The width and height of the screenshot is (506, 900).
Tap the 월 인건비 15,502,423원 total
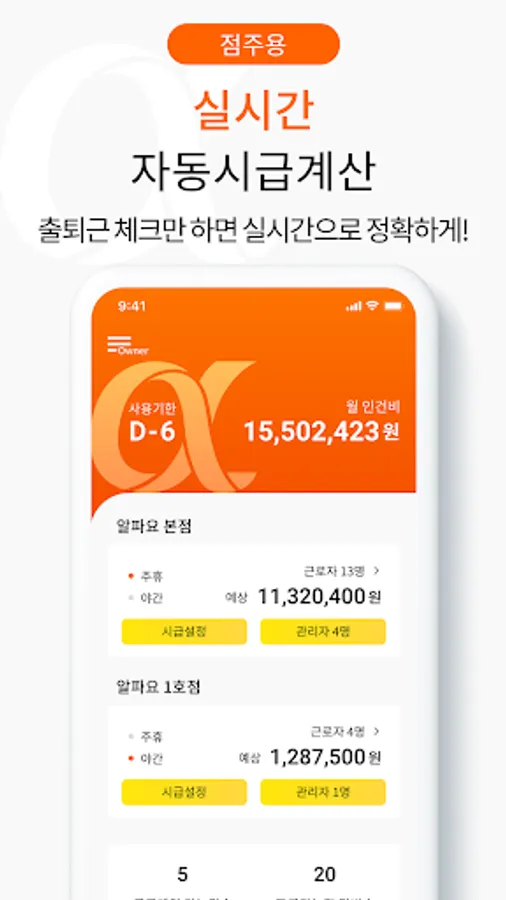[321, 424]
